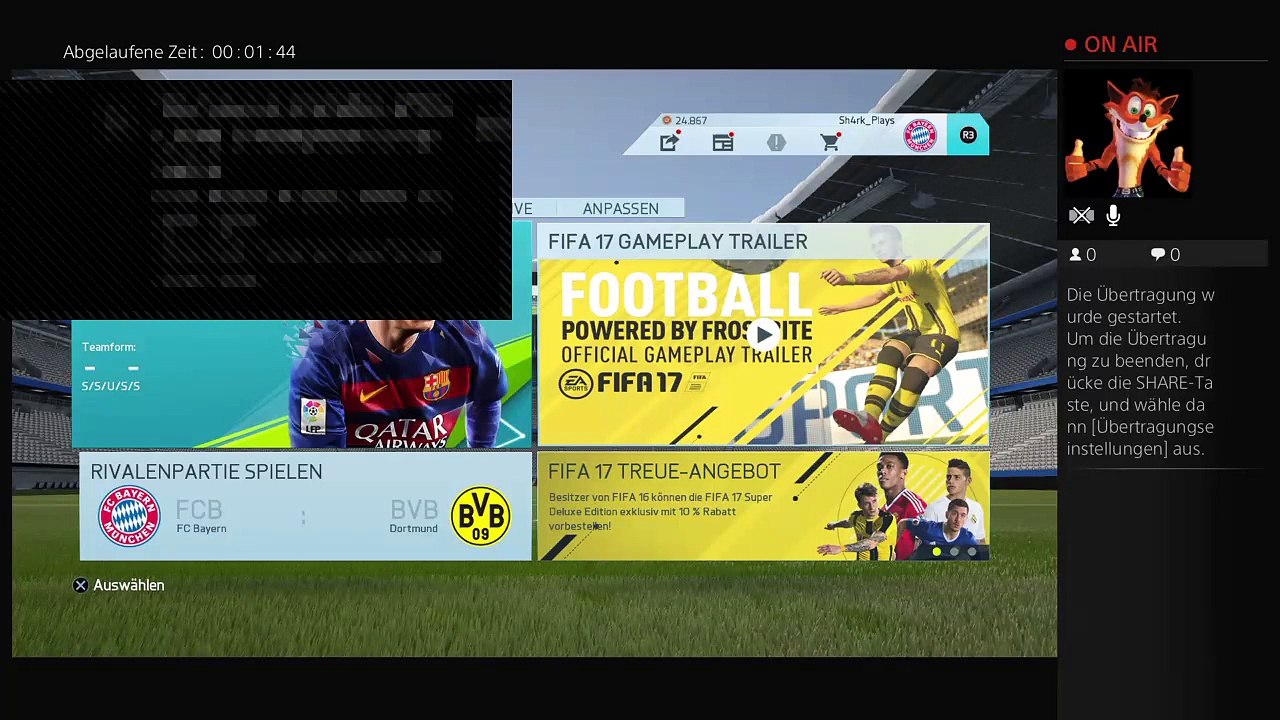1280x720 pixels.
Task: Open the FIFA 17 Treue-Angebot tile
Action: point(763,506)
